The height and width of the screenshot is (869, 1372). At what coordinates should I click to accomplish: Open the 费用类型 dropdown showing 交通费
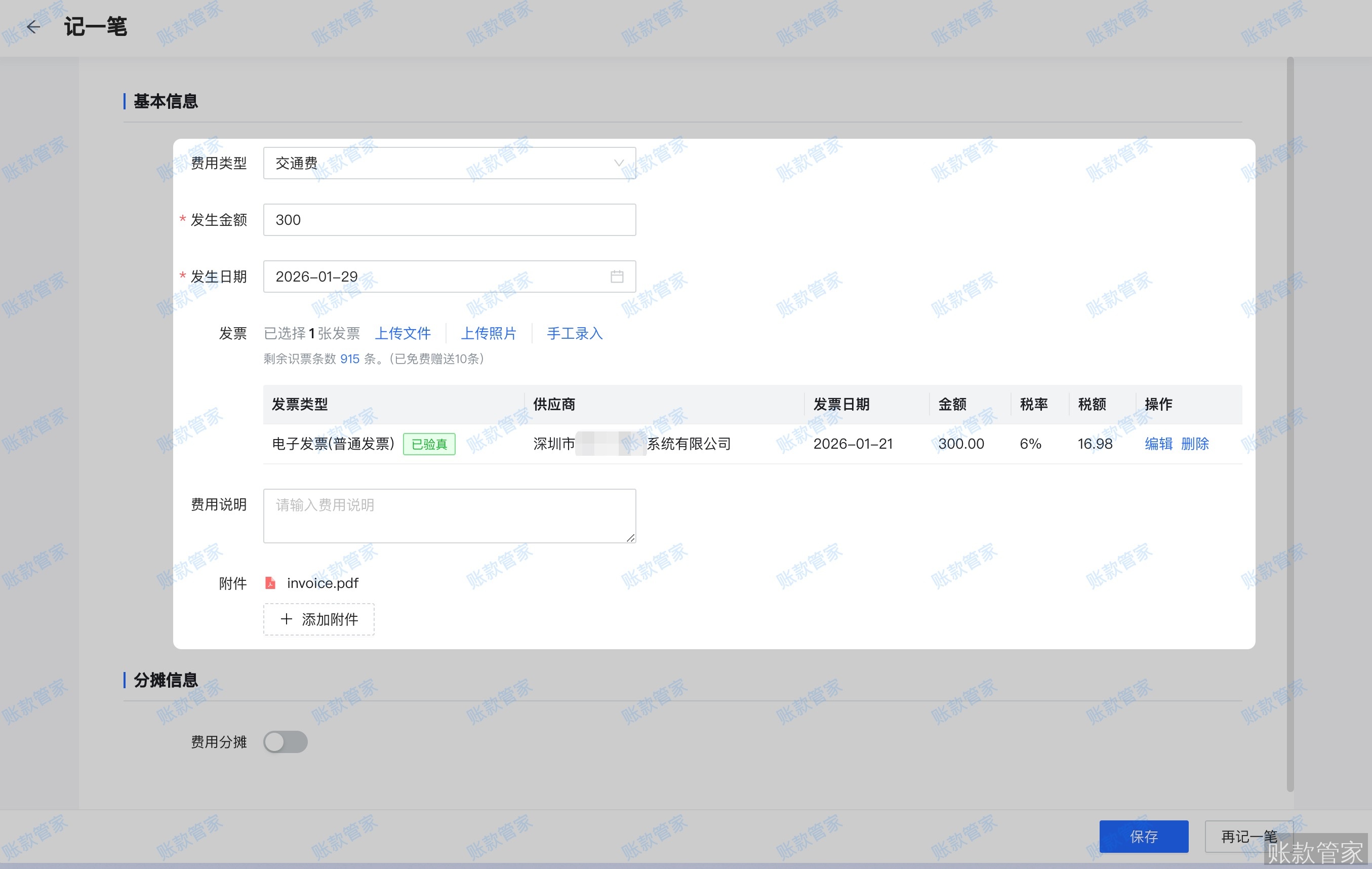[450, 163]
